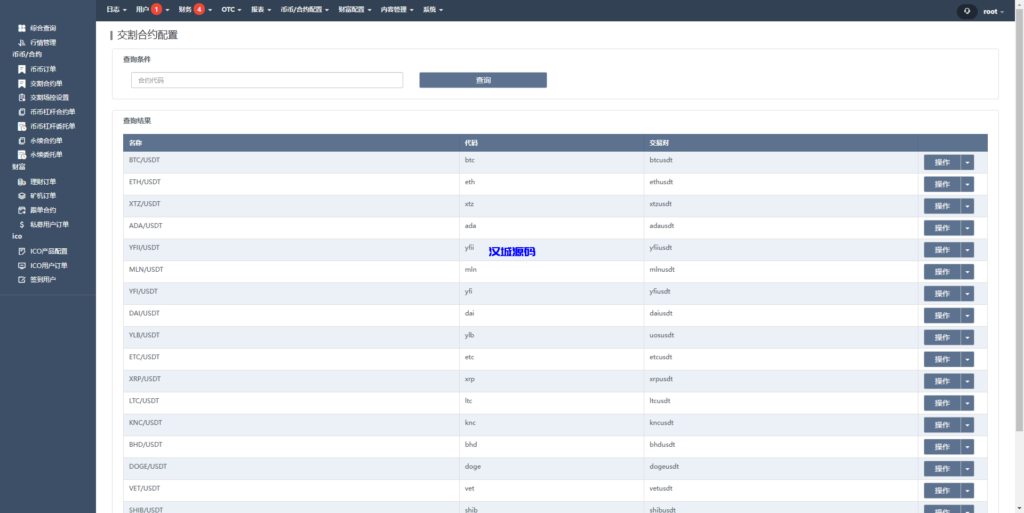Click the 签到用户 sidebar icon

(x=22, y=280)
